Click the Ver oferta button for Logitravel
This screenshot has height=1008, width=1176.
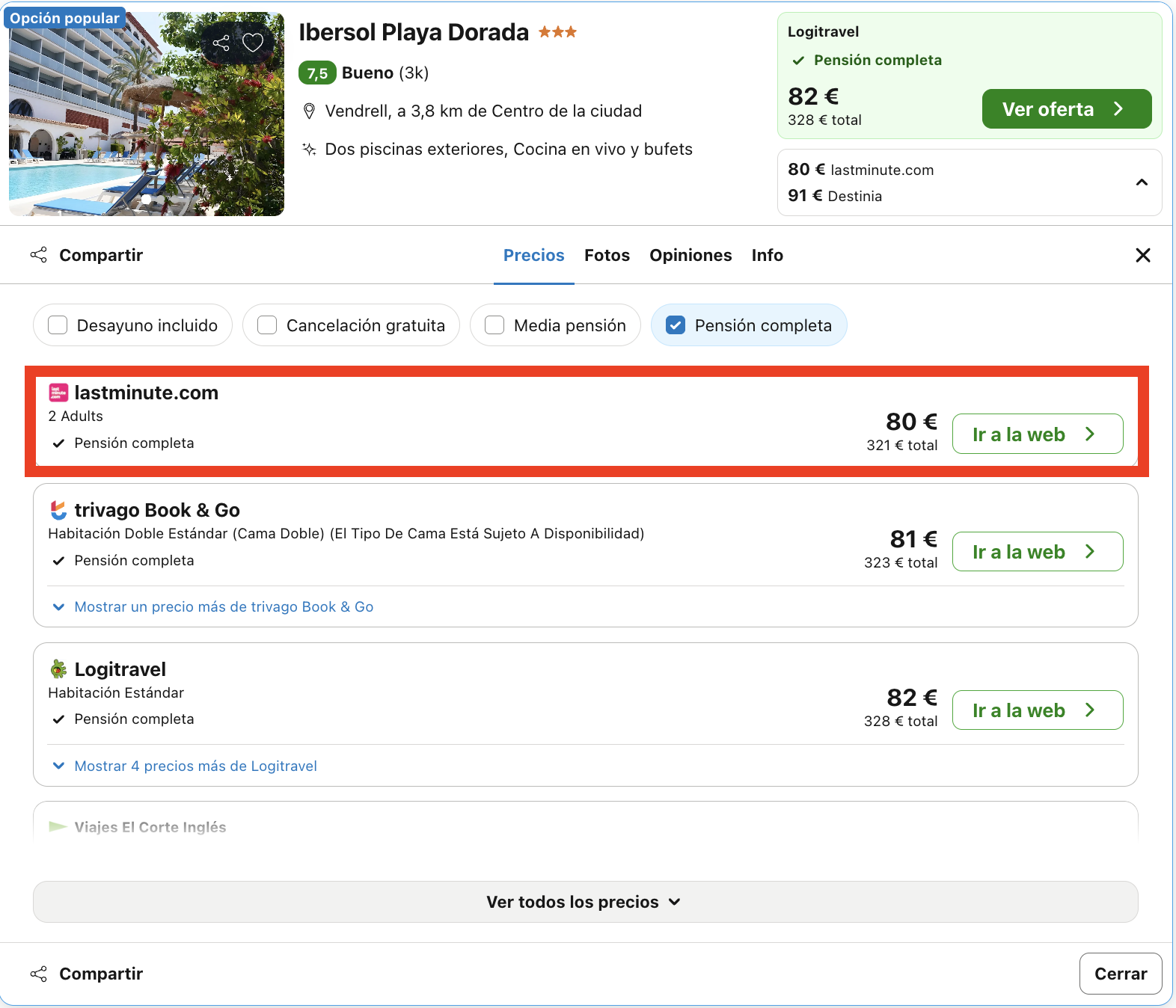click(1067, 109)
